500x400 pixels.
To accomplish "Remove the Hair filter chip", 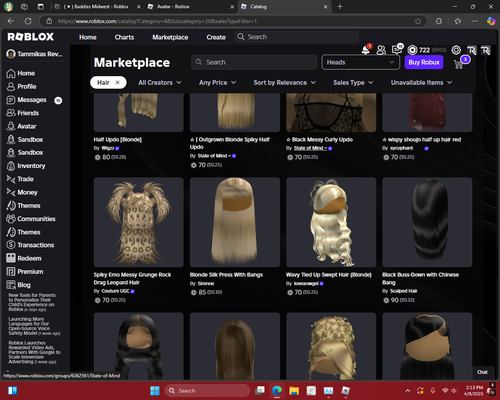I will 117,83.
